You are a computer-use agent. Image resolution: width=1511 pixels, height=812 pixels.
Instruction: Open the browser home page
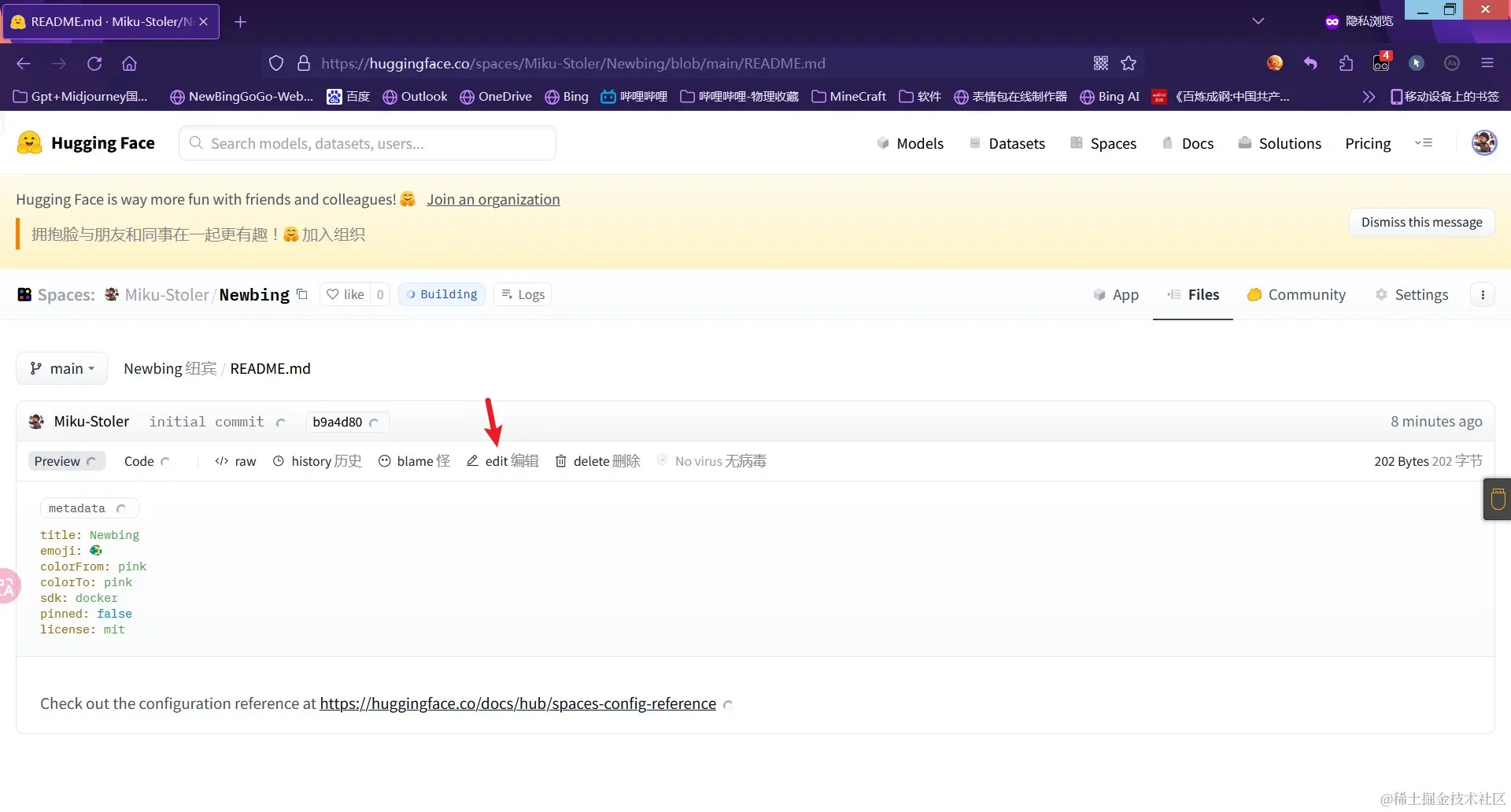[130, 64]
